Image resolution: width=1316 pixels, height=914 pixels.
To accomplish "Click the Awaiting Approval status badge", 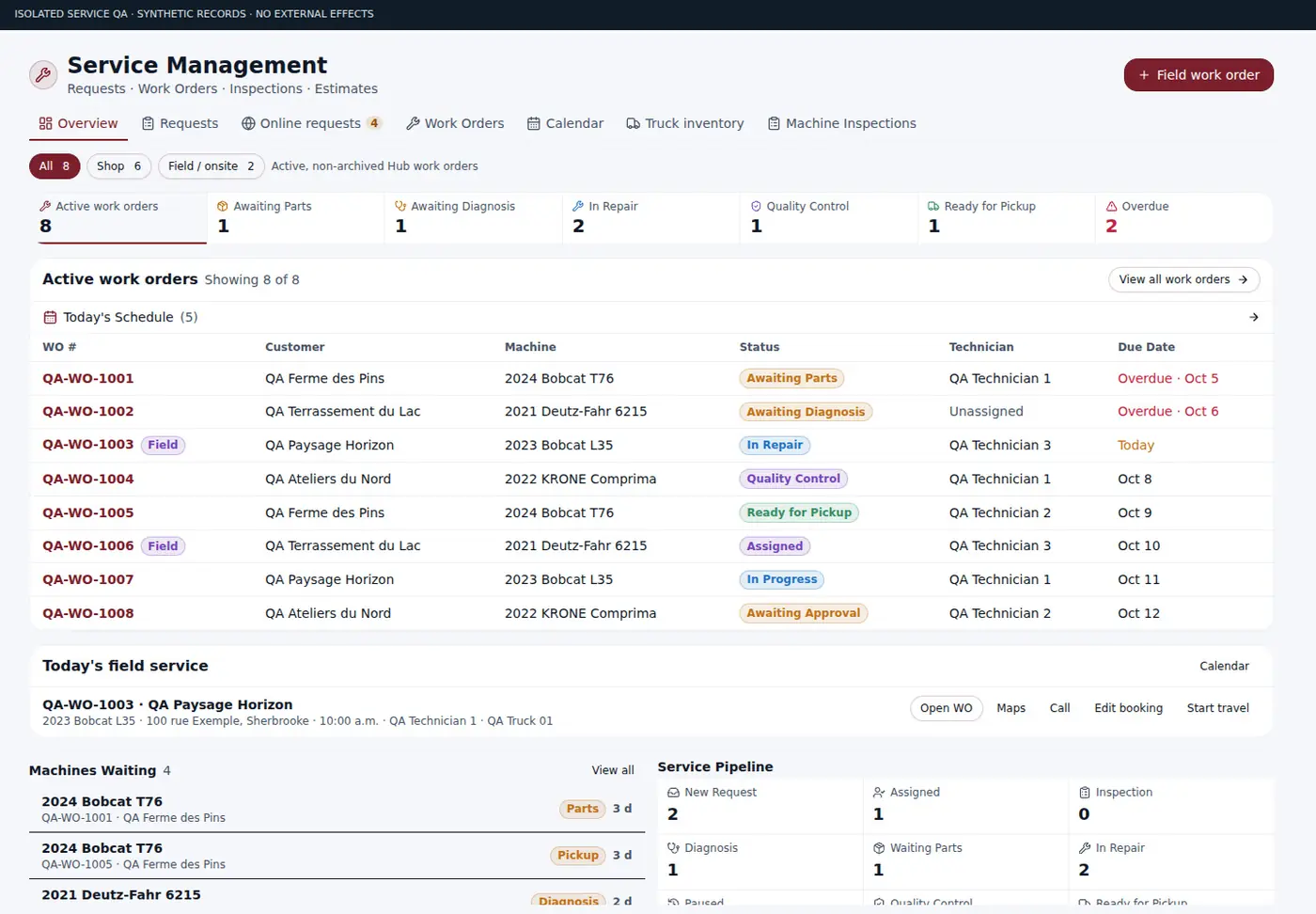I will coord(804,613).
